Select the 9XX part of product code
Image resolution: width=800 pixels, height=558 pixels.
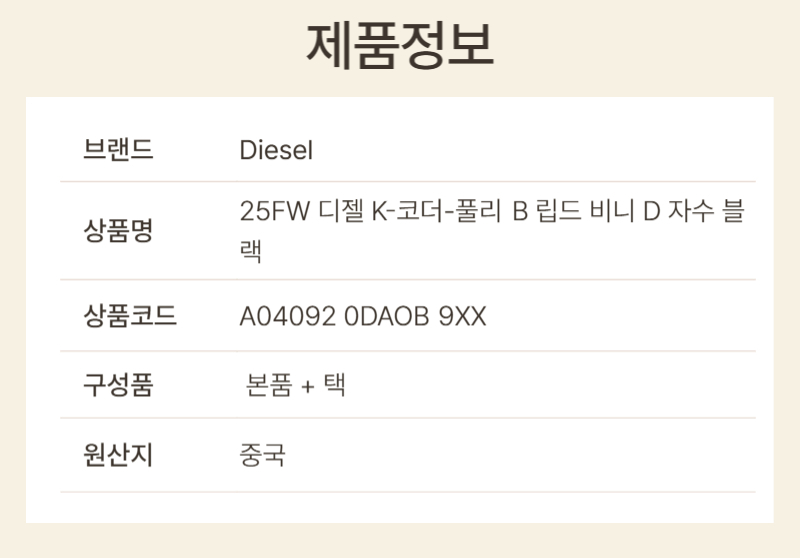pos(463,316)
